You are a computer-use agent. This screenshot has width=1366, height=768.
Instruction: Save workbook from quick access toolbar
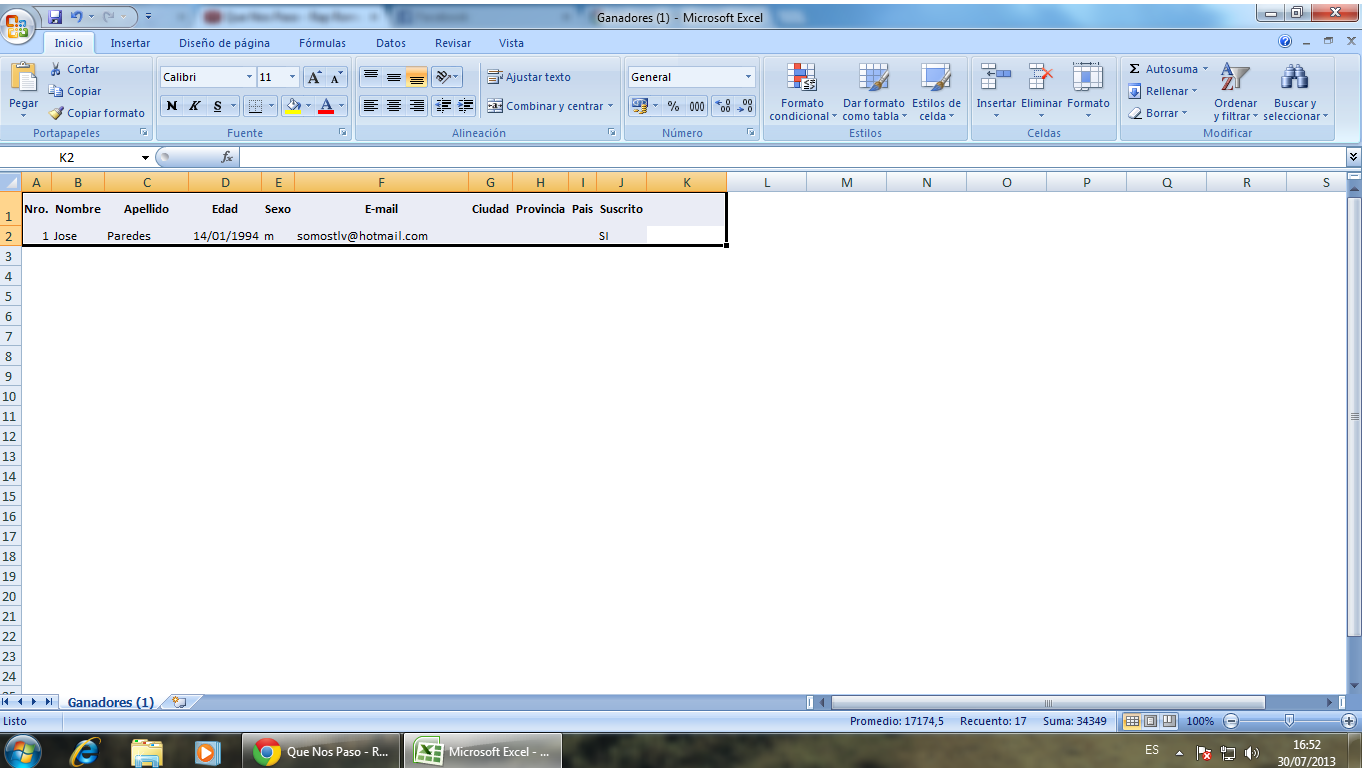pyautogui.click(x=55, y=17)
